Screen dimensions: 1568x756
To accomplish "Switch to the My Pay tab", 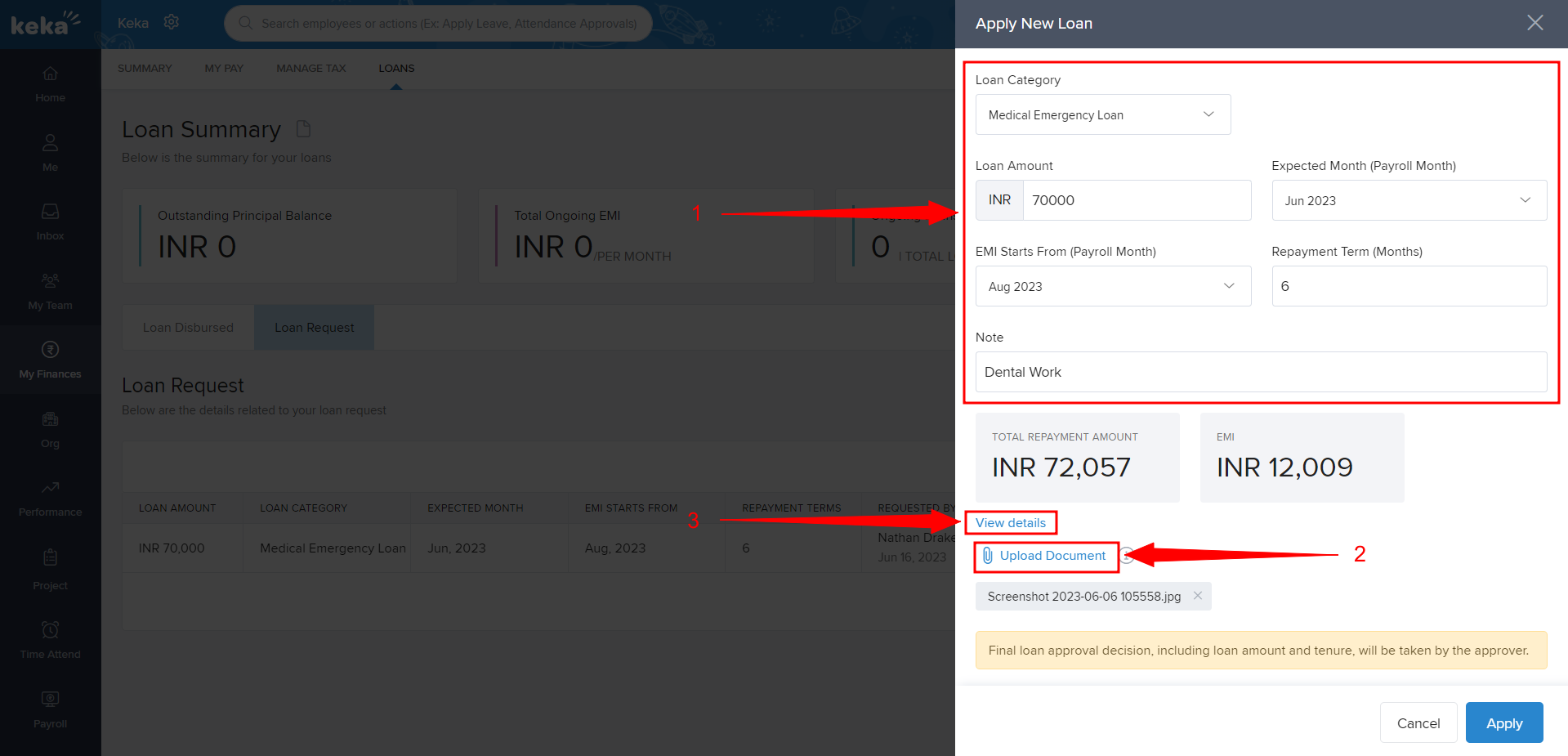I will coord(224,68).
